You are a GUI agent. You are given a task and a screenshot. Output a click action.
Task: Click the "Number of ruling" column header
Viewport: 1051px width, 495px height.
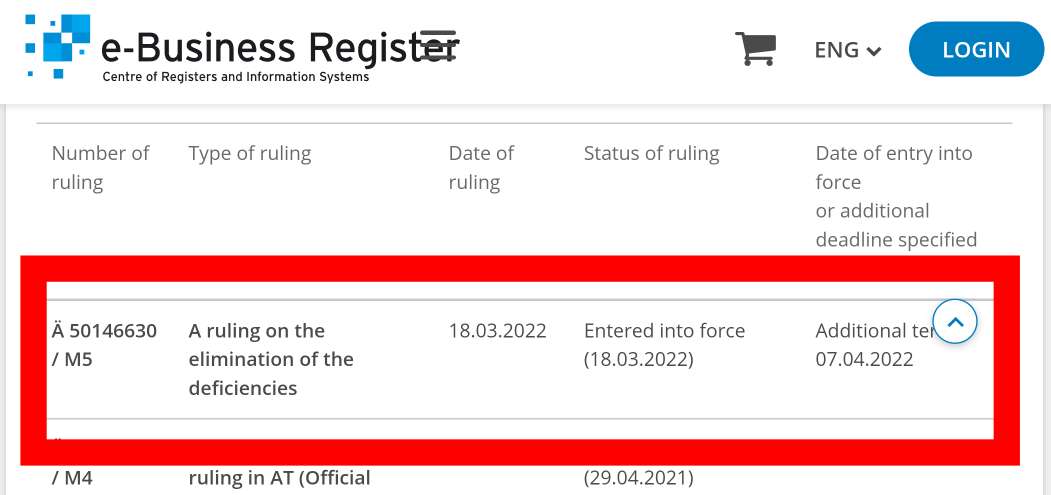[100, 168]
